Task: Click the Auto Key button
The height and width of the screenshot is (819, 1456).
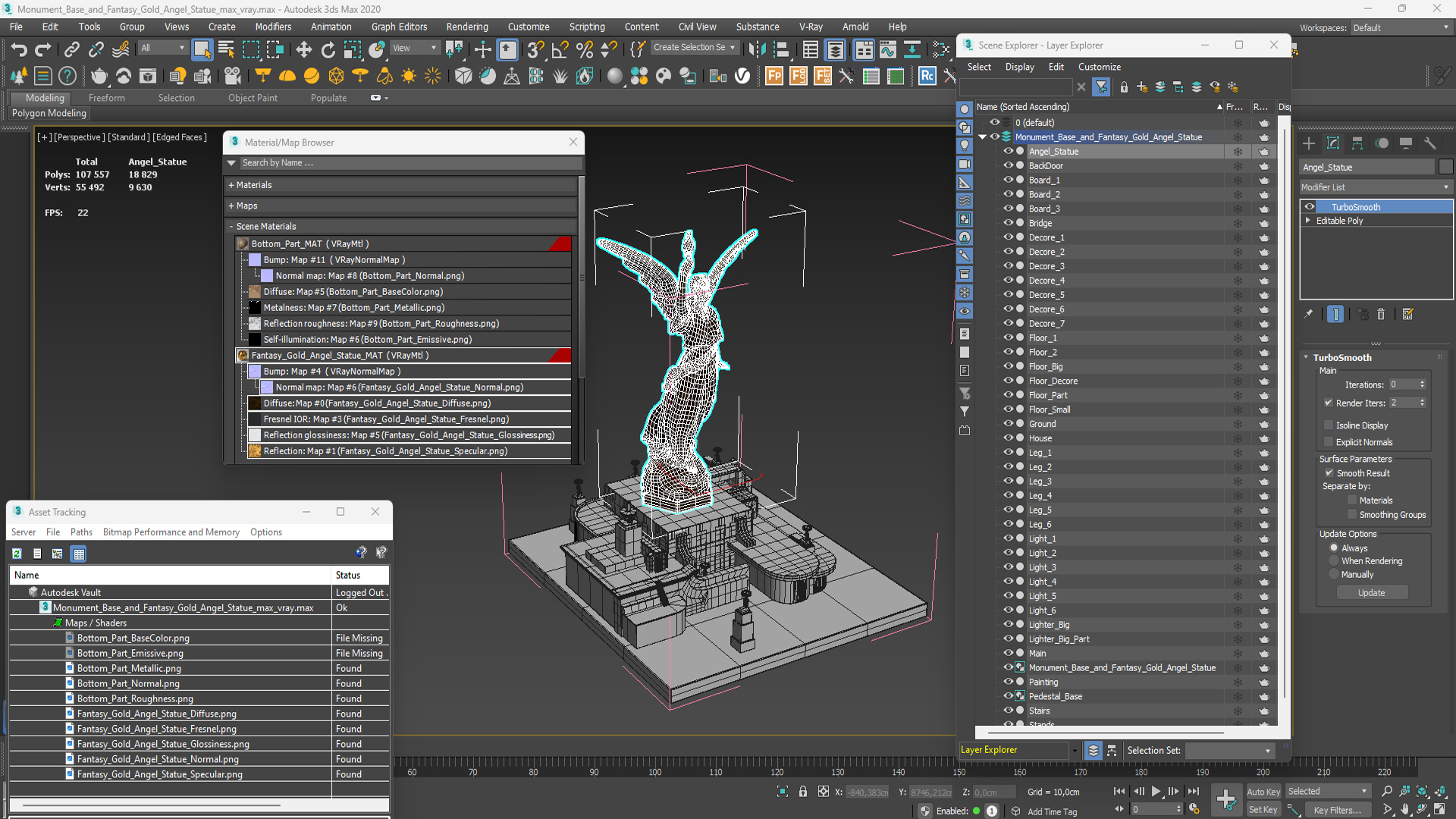Action: [1263, 792]
